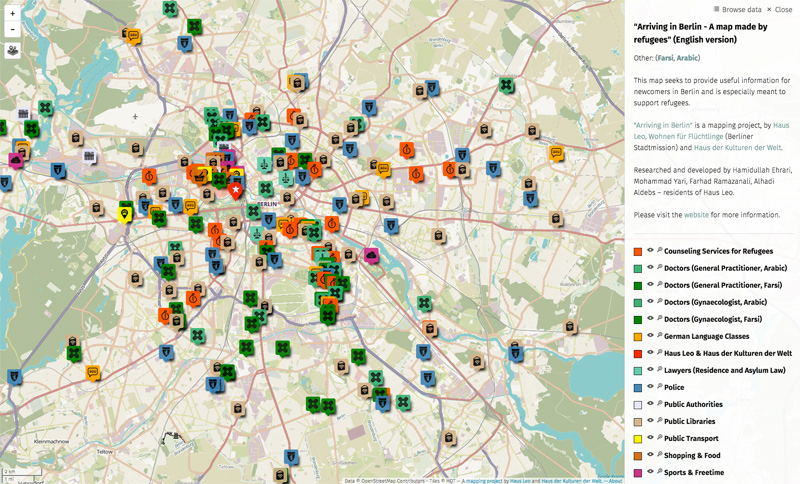Click the yellow public transport map marker
The image size is (800, 484).
(x=125, y=213)
